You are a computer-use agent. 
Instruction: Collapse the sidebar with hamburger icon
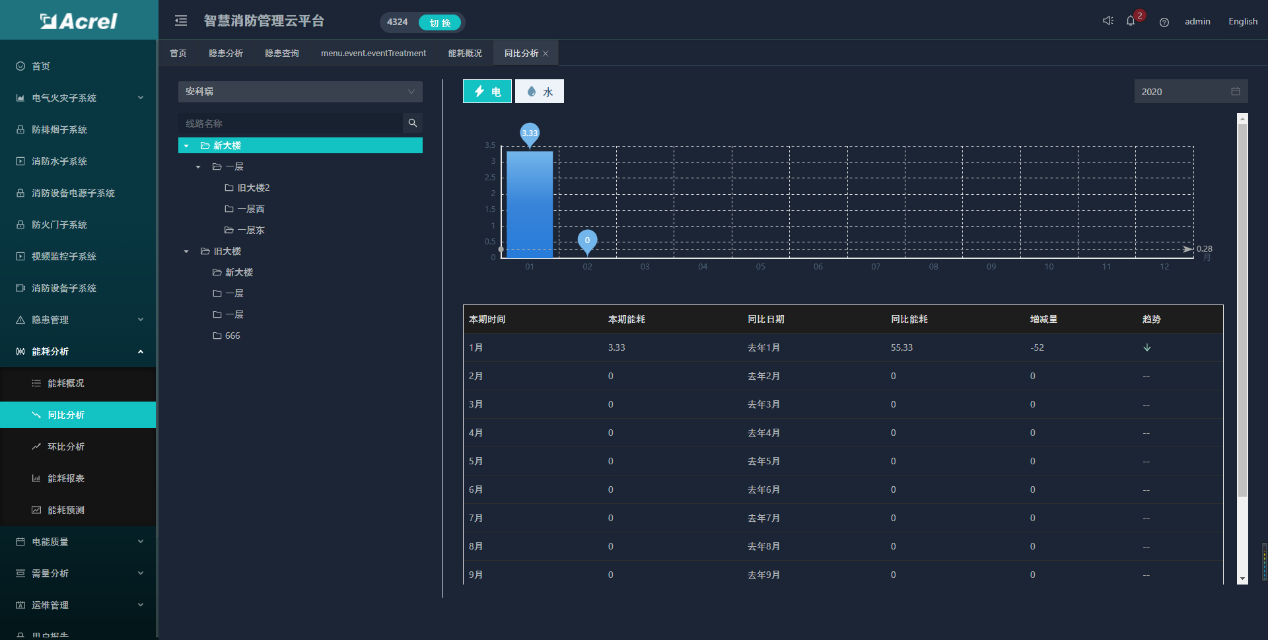point(181,21)
